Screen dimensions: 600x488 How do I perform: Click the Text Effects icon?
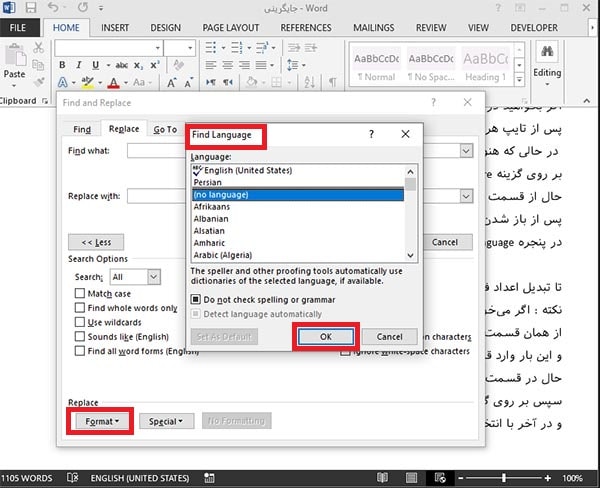(63, 82)
